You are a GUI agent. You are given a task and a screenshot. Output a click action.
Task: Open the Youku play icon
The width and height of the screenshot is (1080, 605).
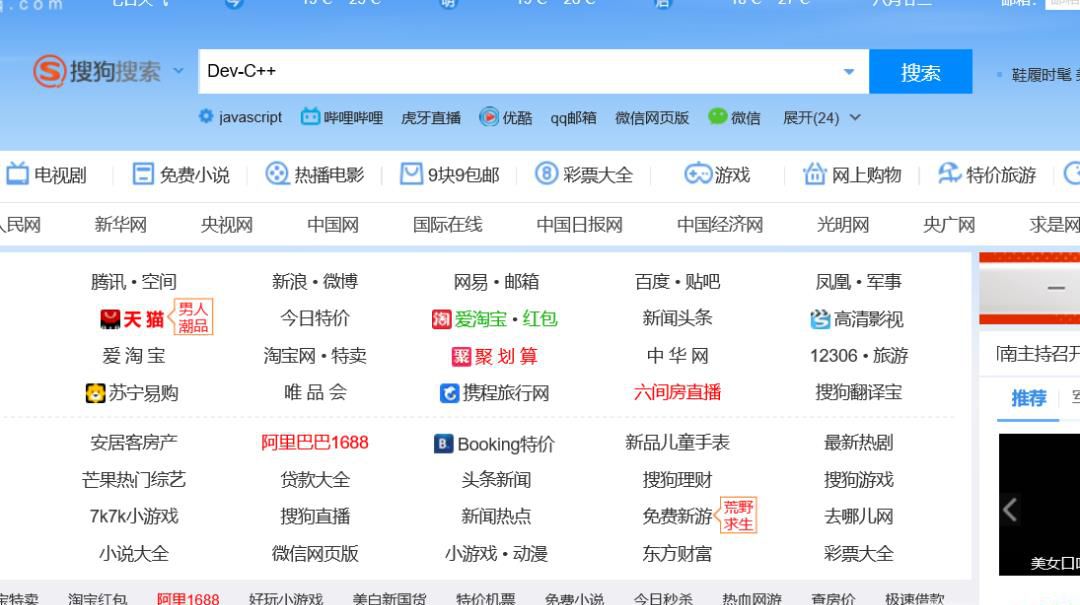pos(489,117)
